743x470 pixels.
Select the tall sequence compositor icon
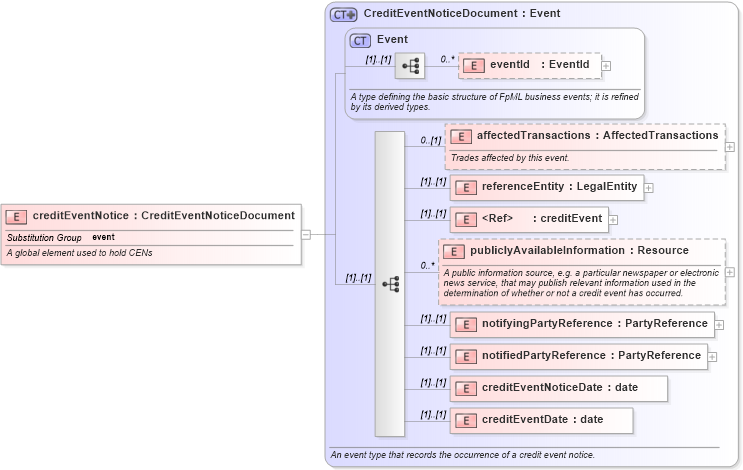pyautogui.click(x=390, y=284)
